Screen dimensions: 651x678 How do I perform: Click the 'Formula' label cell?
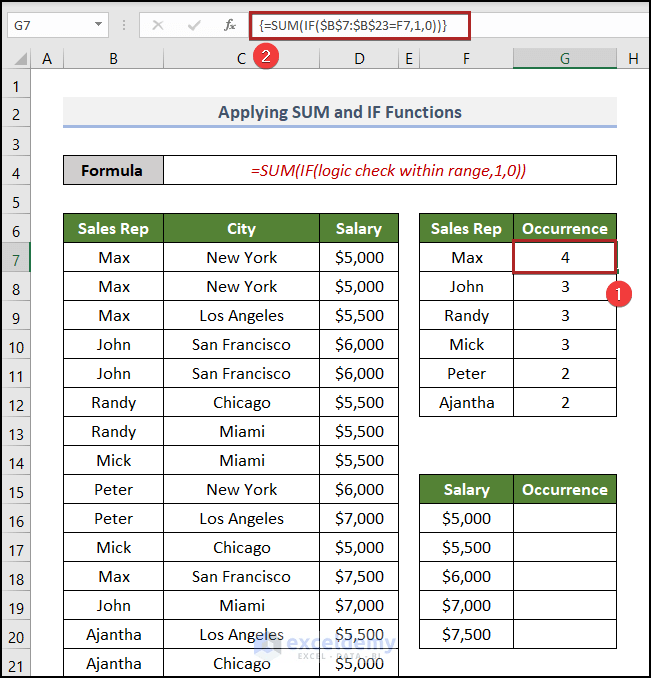pyautogui.click(x=113, y=170)
